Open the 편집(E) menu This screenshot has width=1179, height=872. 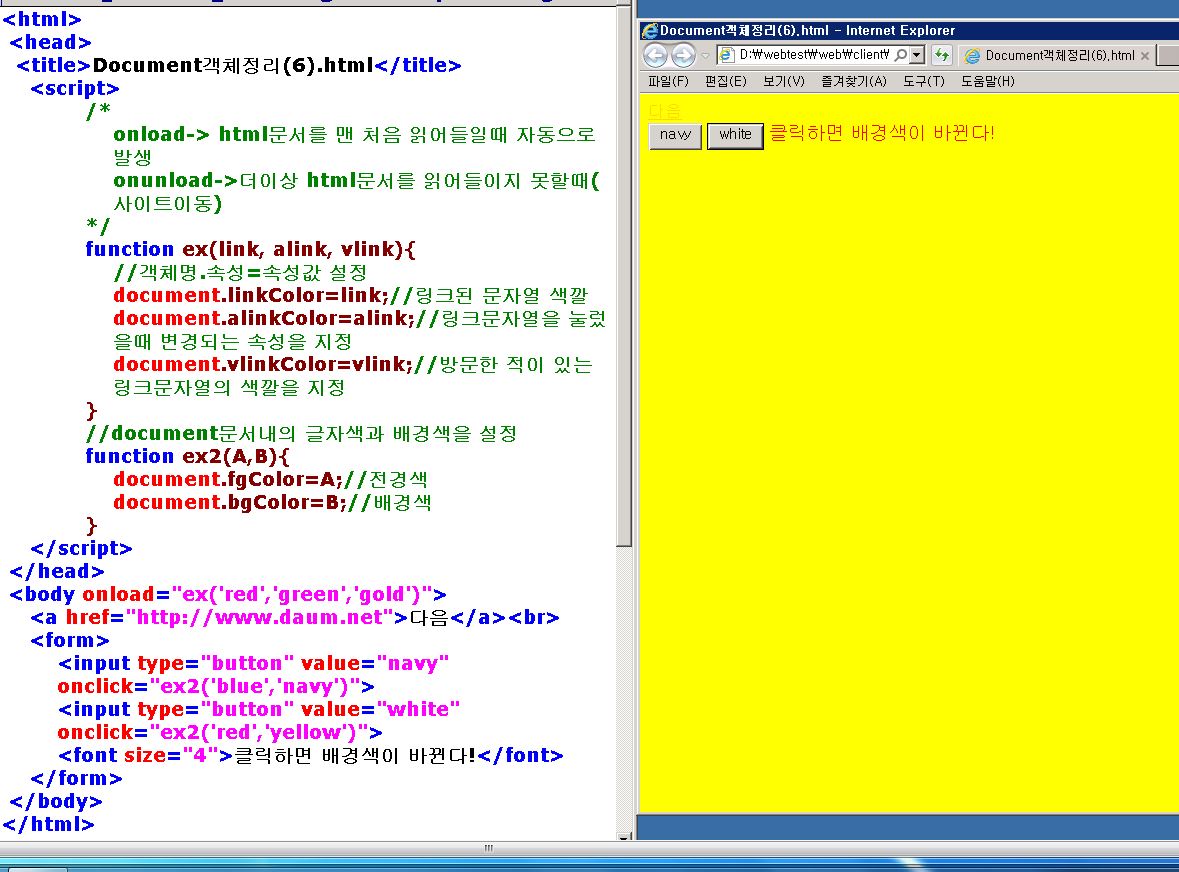pos(726,81)
